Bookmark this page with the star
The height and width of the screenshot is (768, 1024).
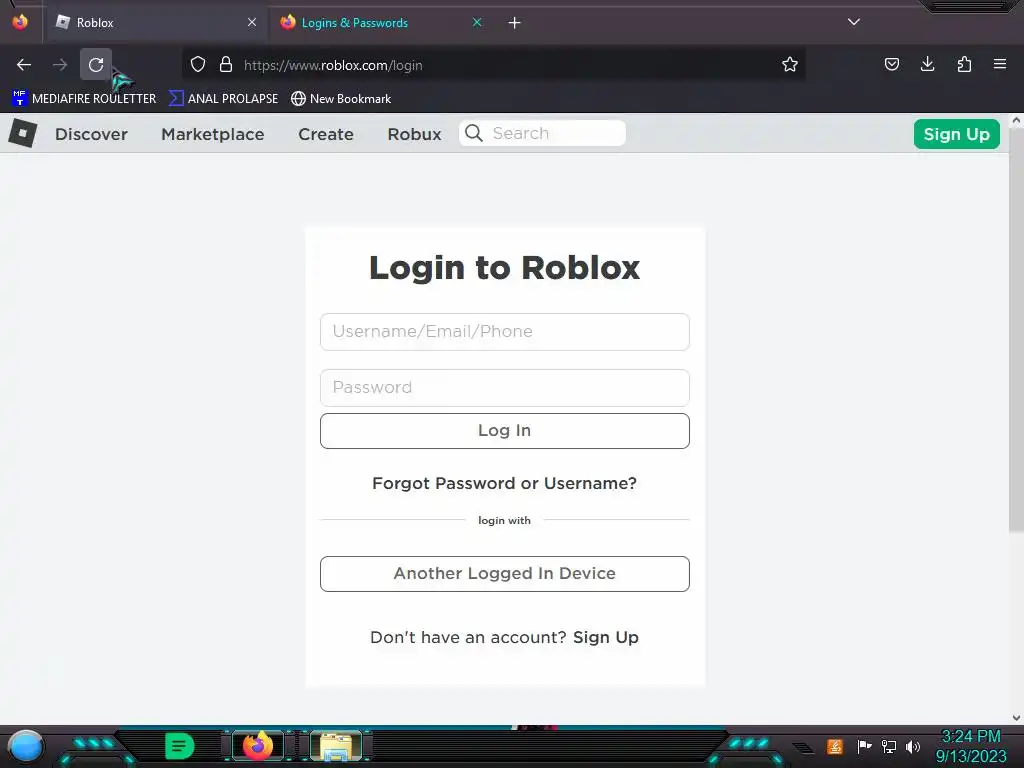click(x=790, y=64)
